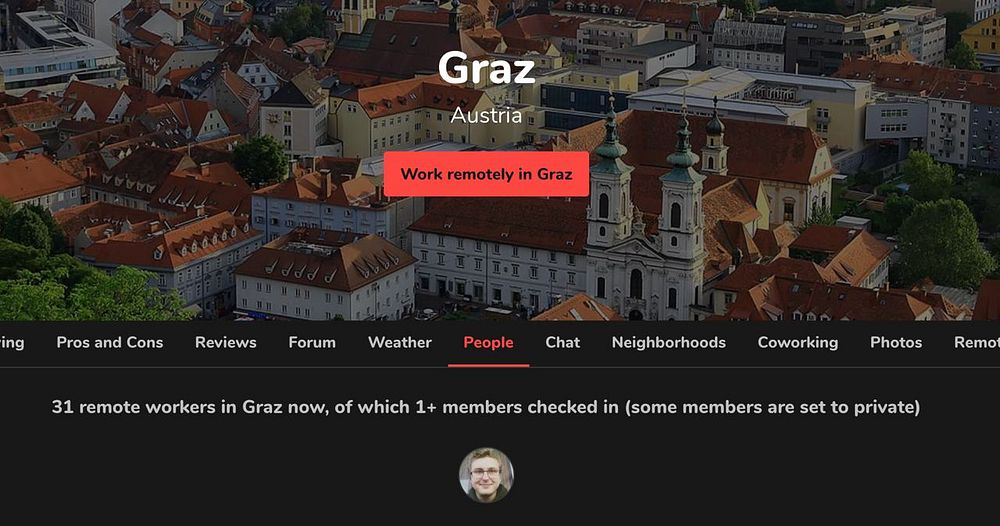The image size is (1000, 526).
Task: Switch to the Coworking tab
Action: point(798,342)
